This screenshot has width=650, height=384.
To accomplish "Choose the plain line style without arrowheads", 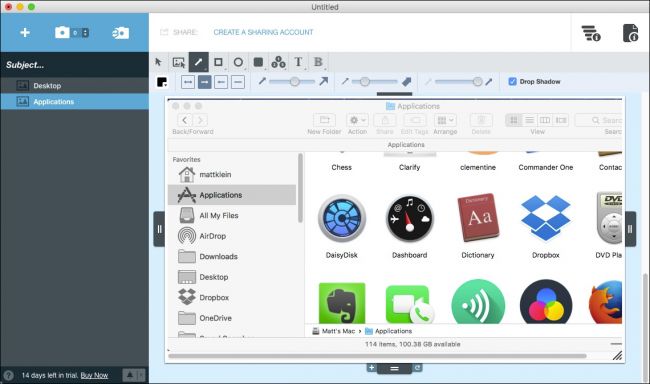I will point(238,82).
